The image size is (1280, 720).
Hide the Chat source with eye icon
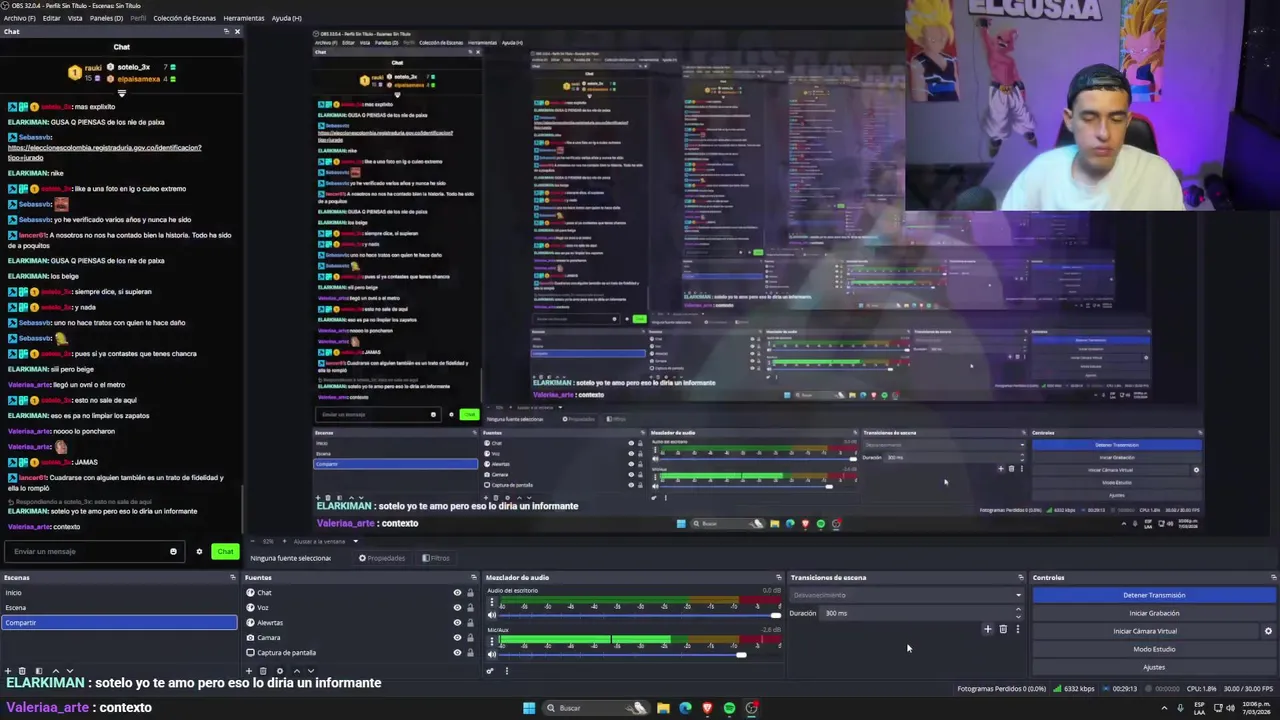coord(457,593)
